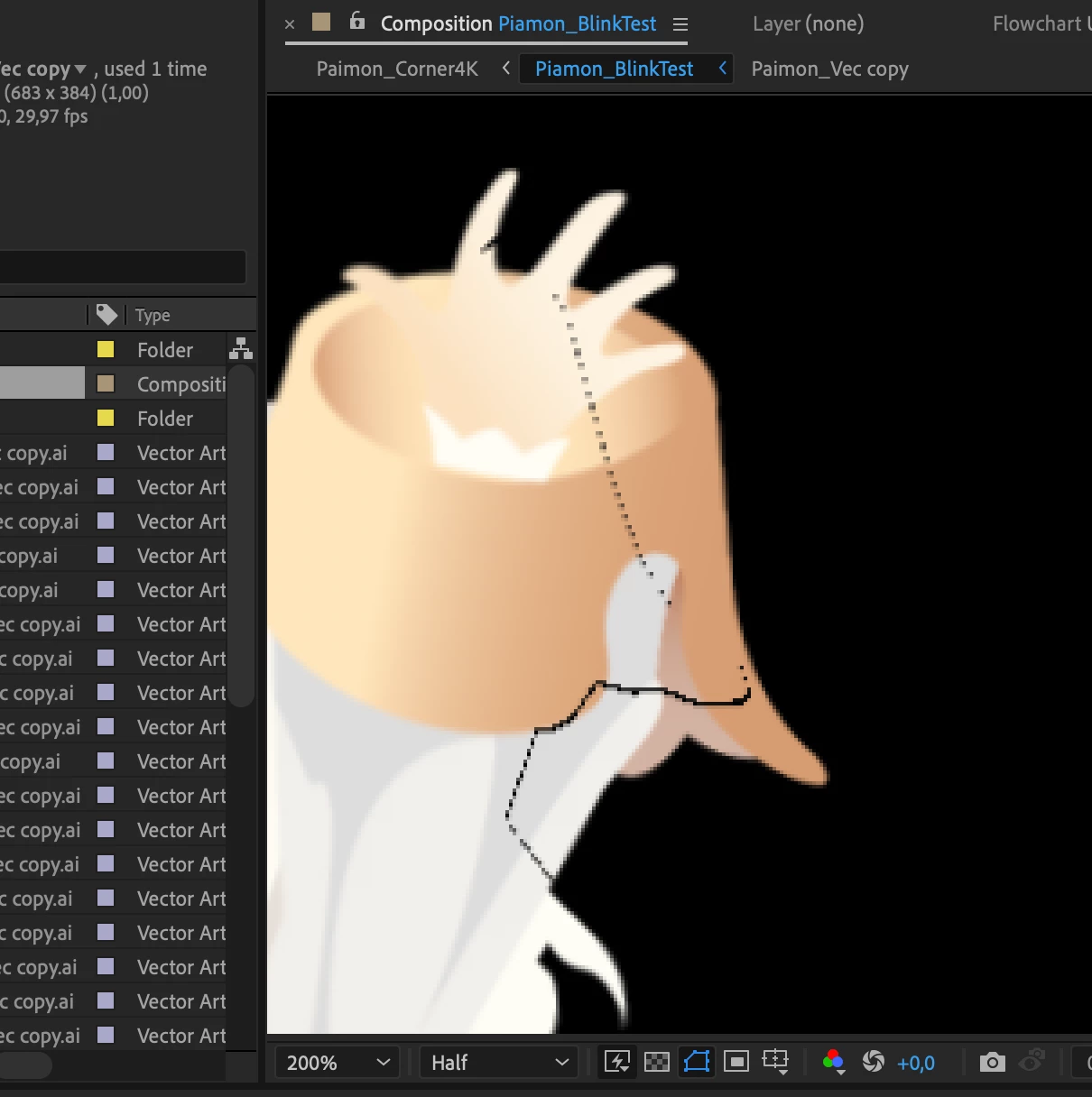The width and height of the screenshot is (1092, 1097).
Task: Open the selected item name dropdown in Project panel
Action: 80,69
